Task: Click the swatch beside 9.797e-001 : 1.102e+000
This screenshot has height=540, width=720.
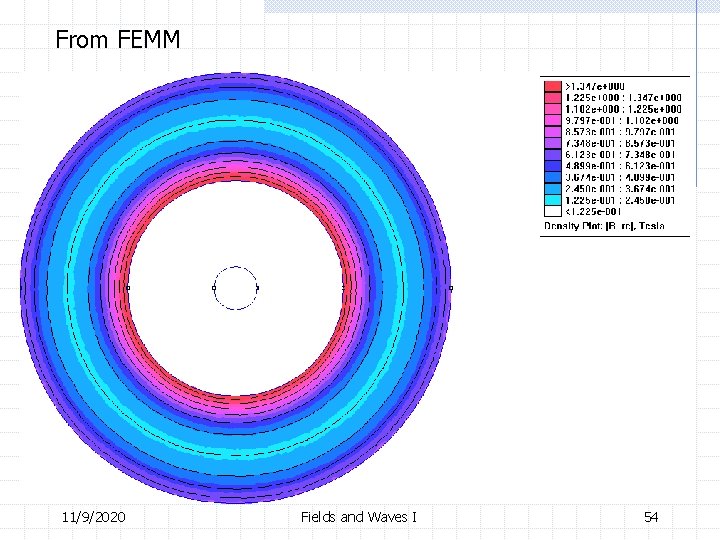Action: click(x=553, y=120)
